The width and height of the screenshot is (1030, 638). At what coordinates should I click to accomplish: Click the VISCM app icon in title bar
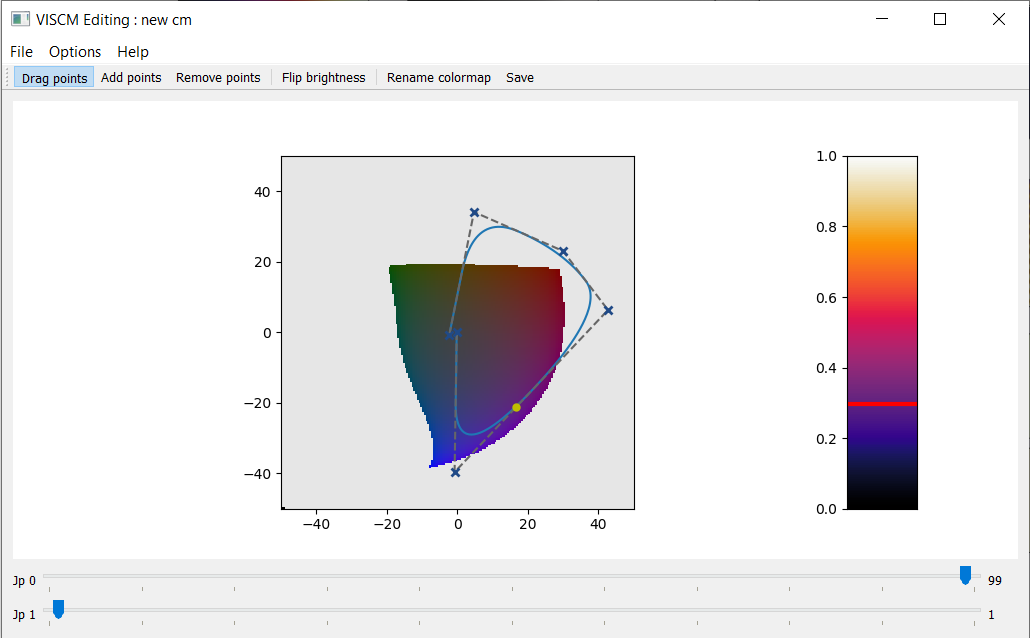[x=20, y=19]
